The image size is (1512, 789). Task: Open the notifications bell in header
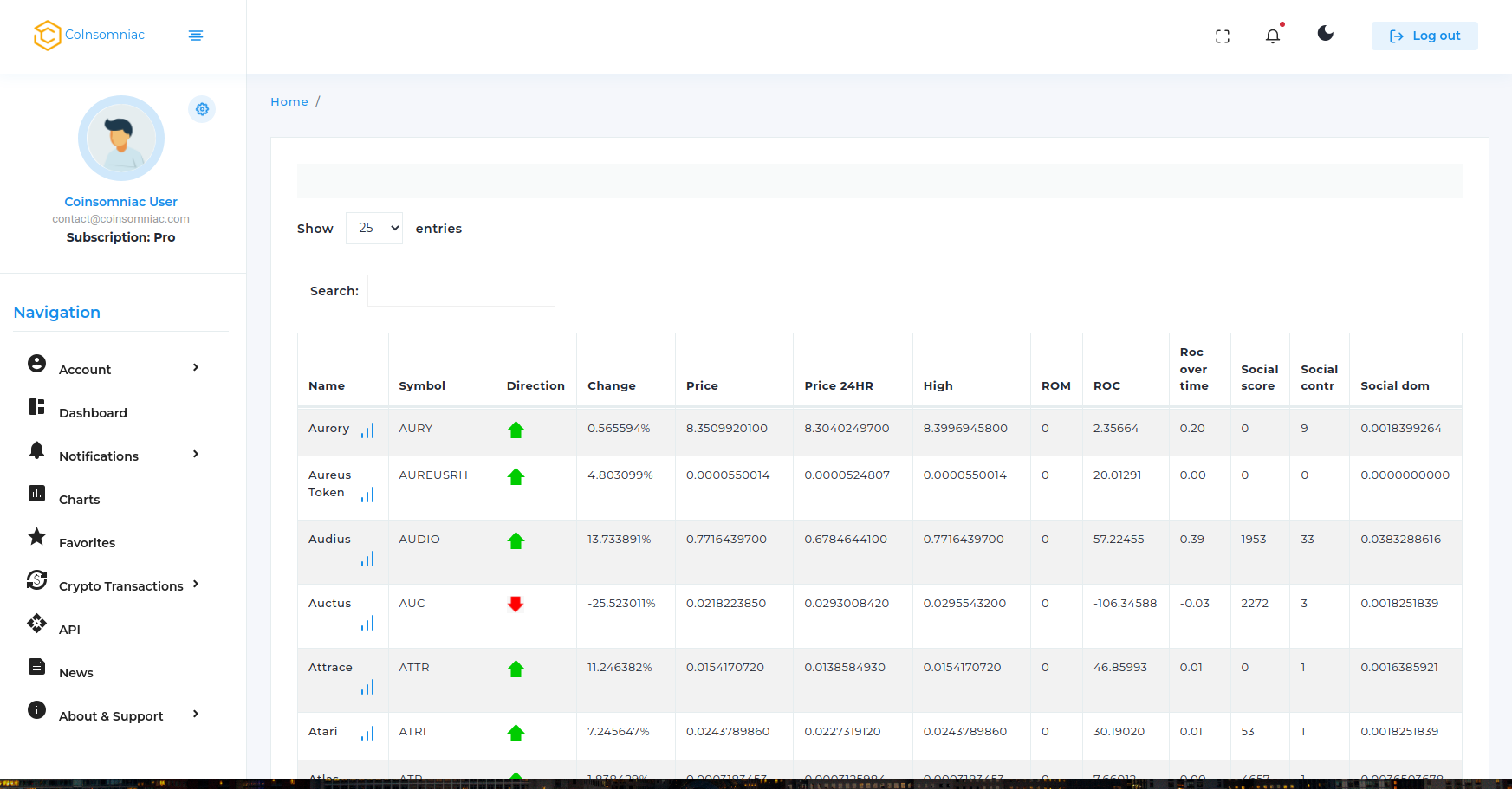tap(1272, 36)
